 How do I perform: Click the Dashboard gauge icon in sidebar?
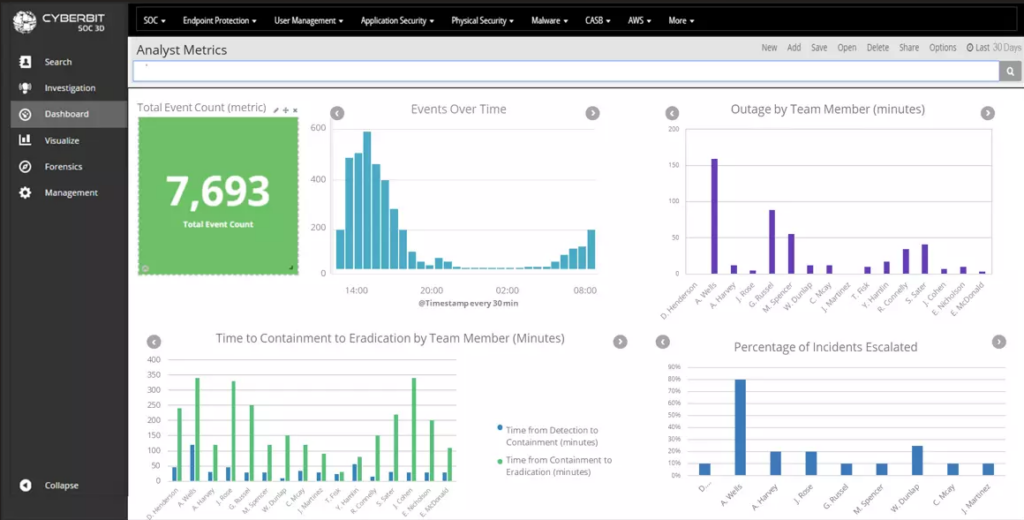tap(25, 114)
